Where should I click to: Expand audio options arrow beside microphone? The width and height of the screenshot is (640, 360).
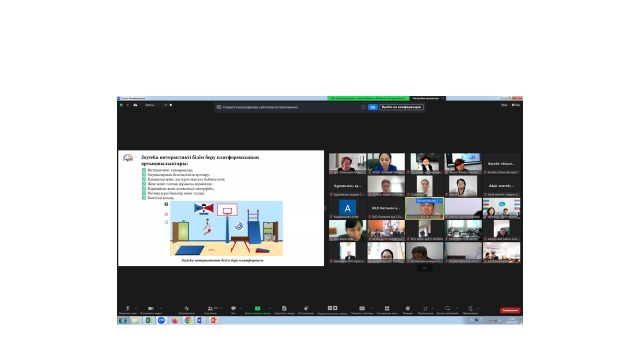pyautogui.click(x=136, y=309)
